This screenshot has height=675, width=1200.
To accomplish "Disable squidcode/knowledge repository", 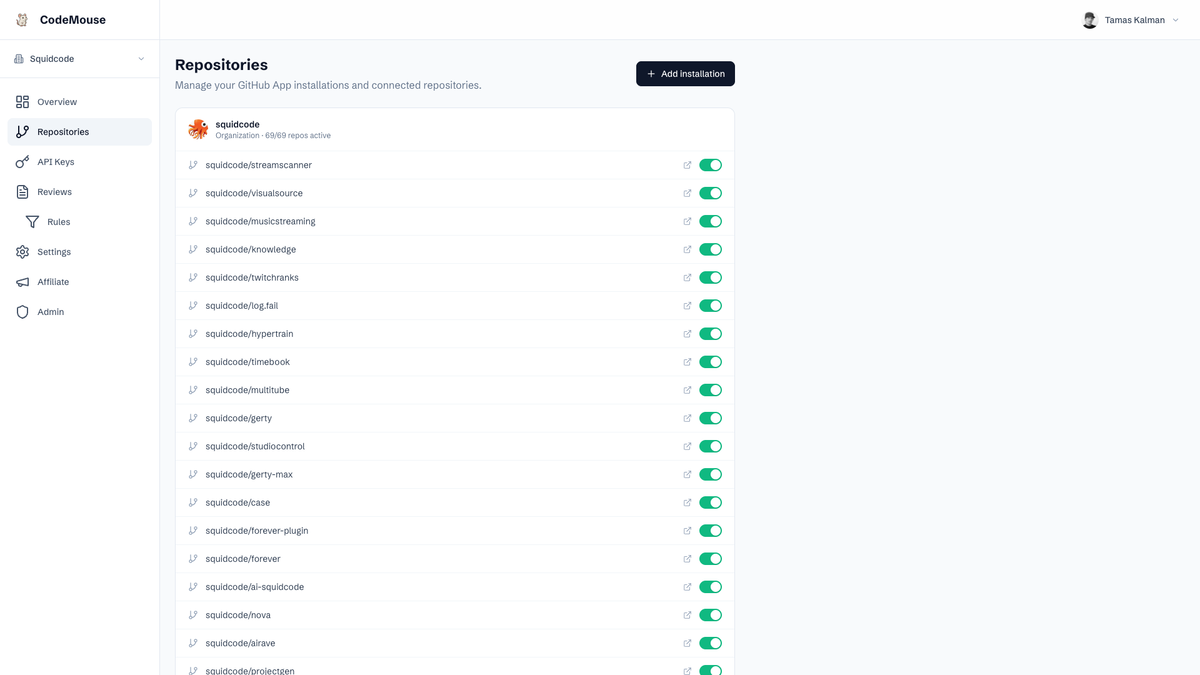I will pyautogui.click(x=710, y=249).
